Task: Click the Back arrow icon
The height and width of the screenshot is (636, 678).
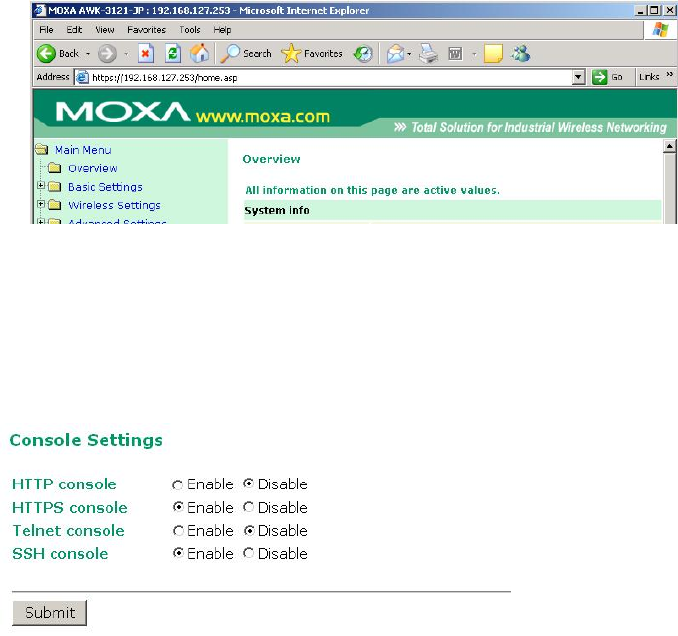Action: (46, 54)
